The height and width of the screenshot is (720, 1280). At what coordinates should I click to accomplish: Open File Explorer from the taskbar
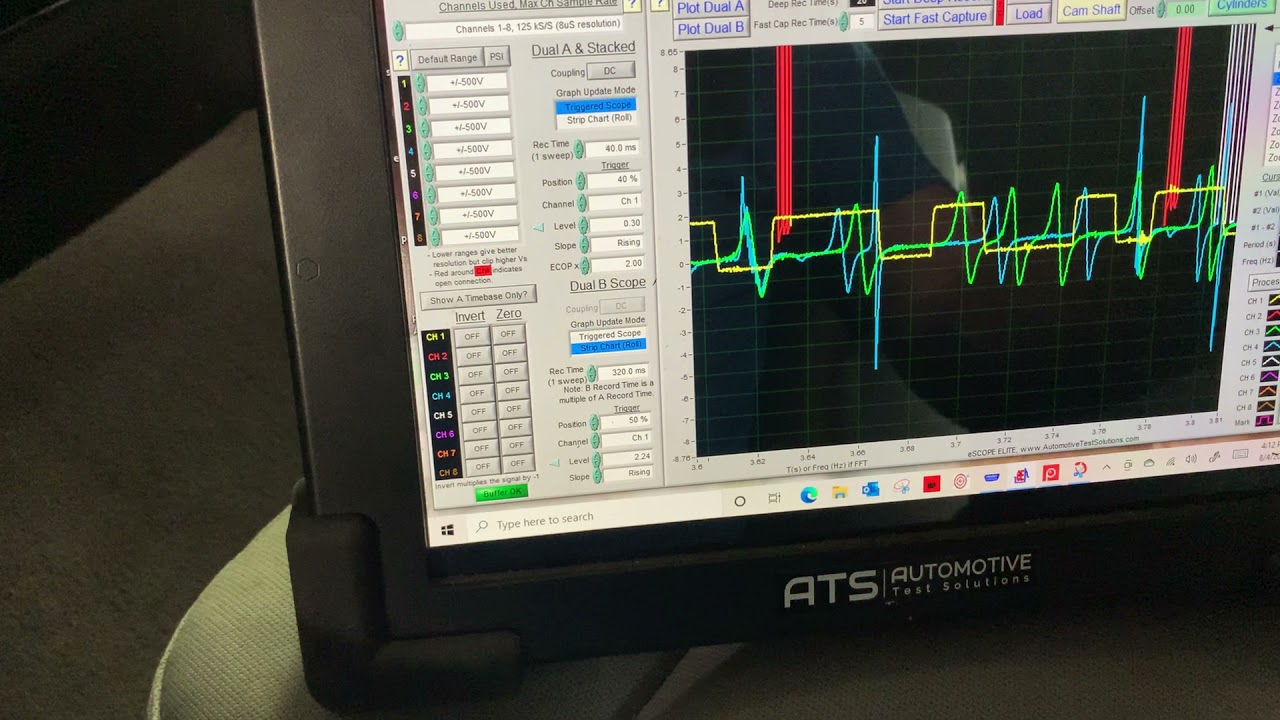pyautogui.click(x=839, y=492)
